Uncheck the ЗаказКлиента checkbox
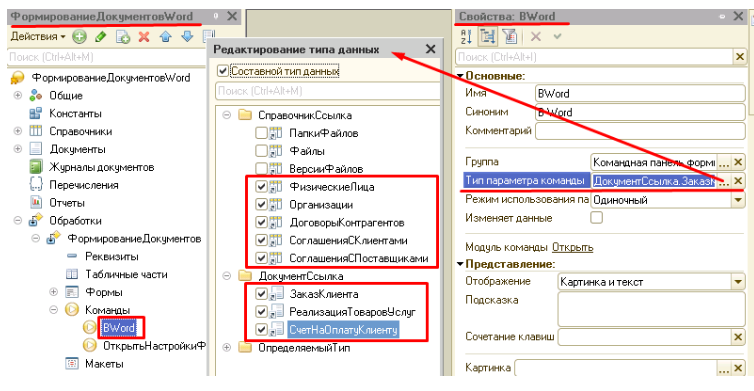Viewport: 754px width, 391px height. [261, 294]
